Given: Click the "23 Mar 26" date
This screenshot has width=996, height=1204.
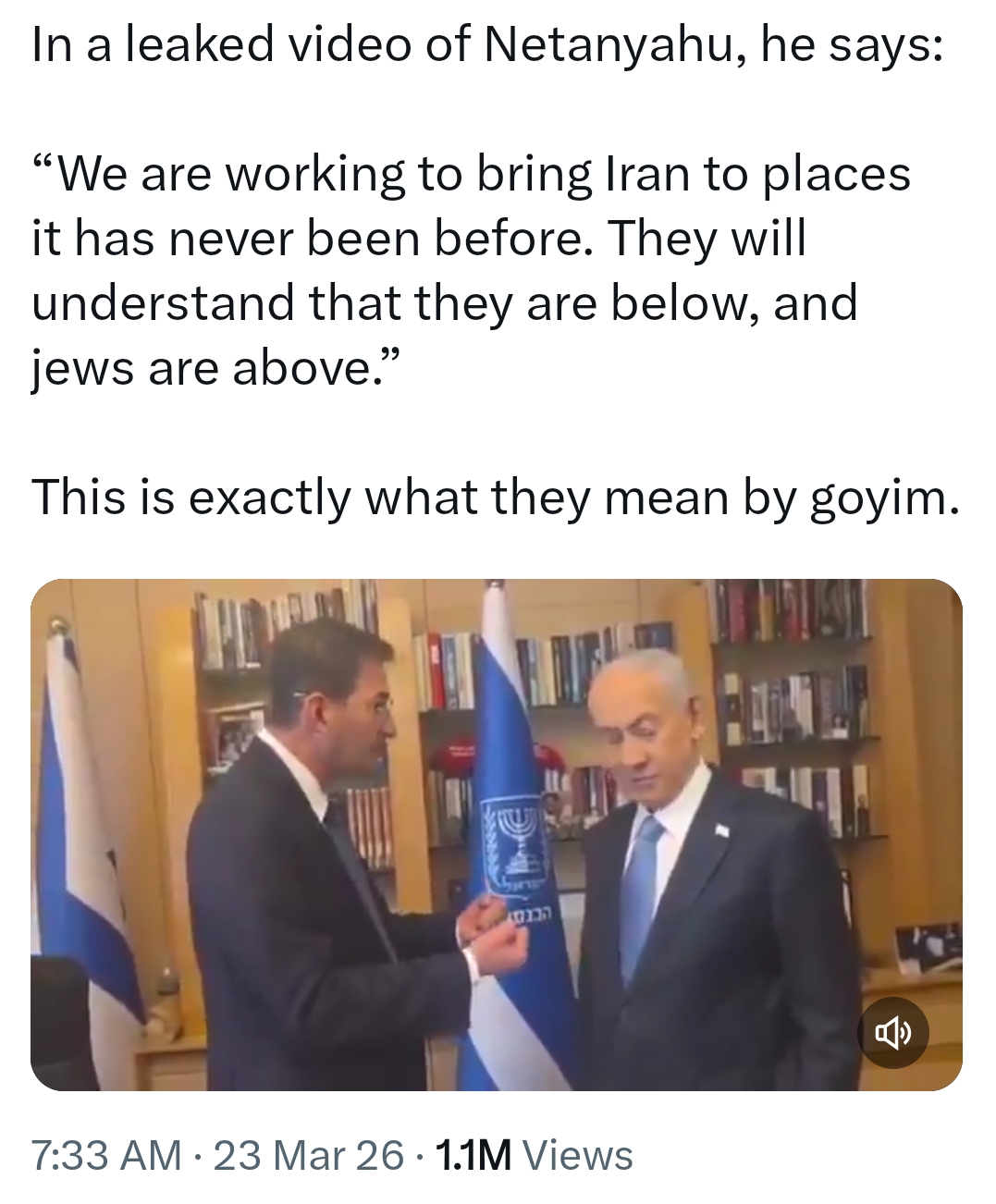Looking at the screenshot, I should pos(309,1156).
